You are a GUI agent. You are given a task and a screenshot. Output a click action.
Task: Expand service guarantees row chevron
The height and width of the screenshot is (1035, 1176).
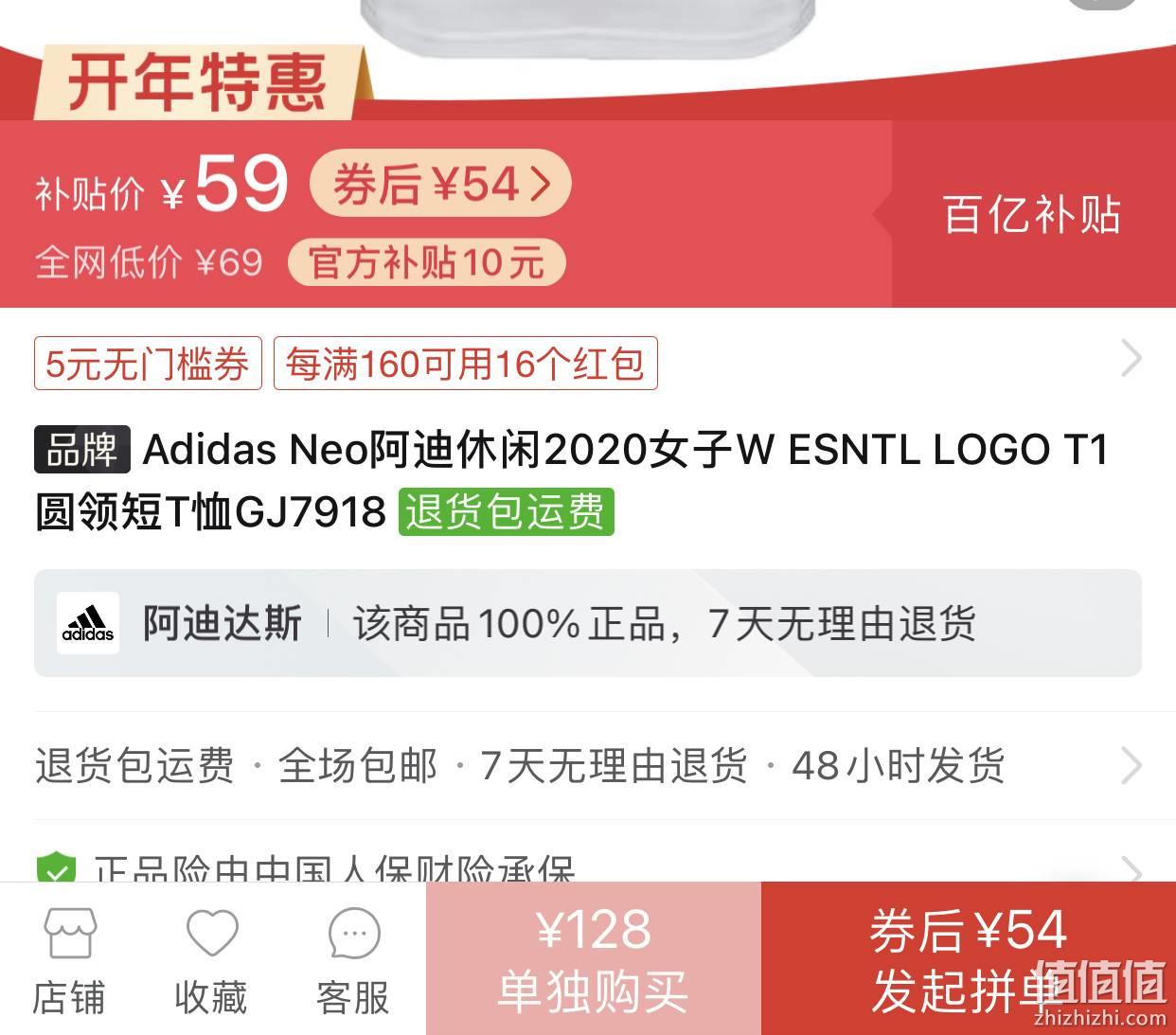[x=1131, y=765]
